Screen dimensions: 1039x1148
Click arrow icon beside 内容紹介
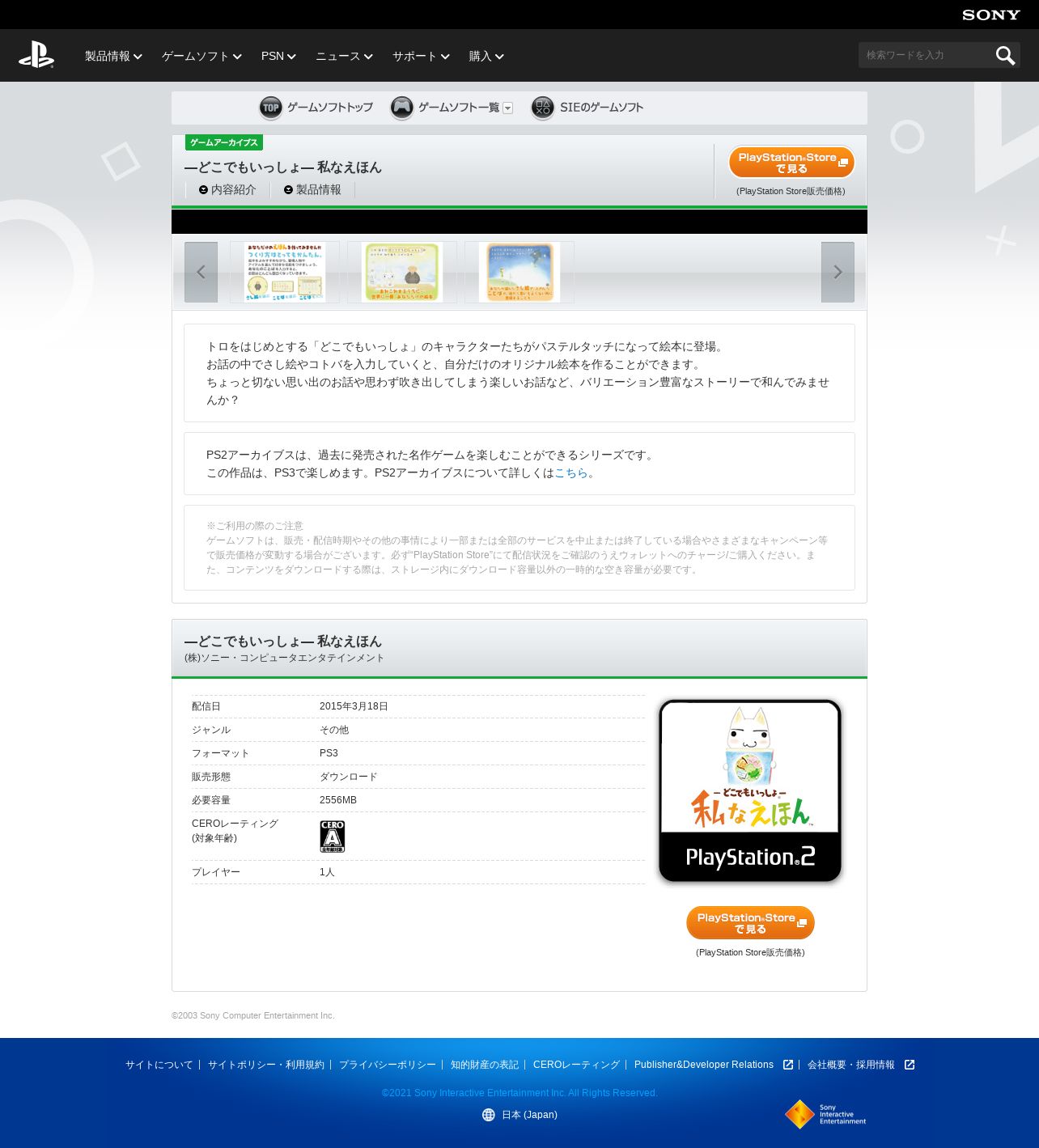coord(203,190)
